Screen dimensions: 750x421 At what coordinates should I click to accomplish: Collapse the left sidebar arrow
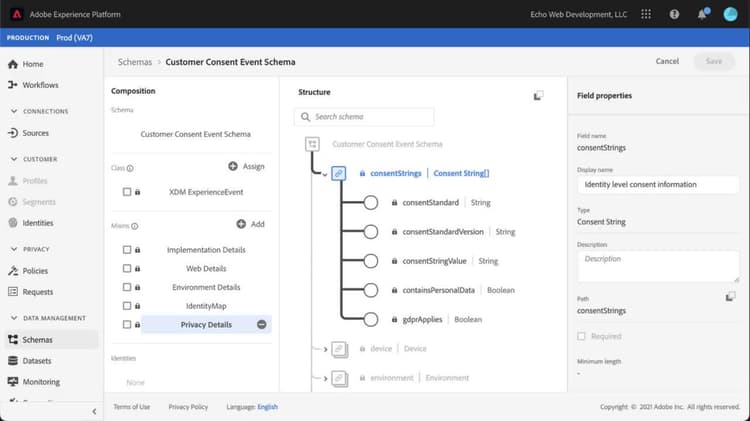pyautogui.click(x=94, y=411)
